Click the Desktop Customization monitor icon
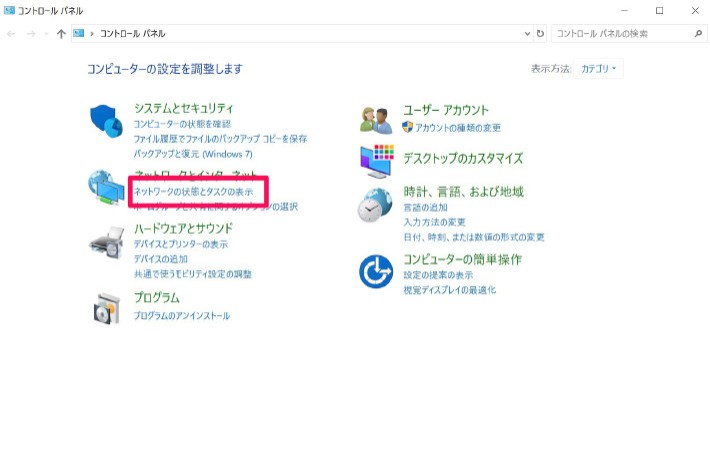The width and height of the screenshot is (710, 451). click(x=377, y=161)
